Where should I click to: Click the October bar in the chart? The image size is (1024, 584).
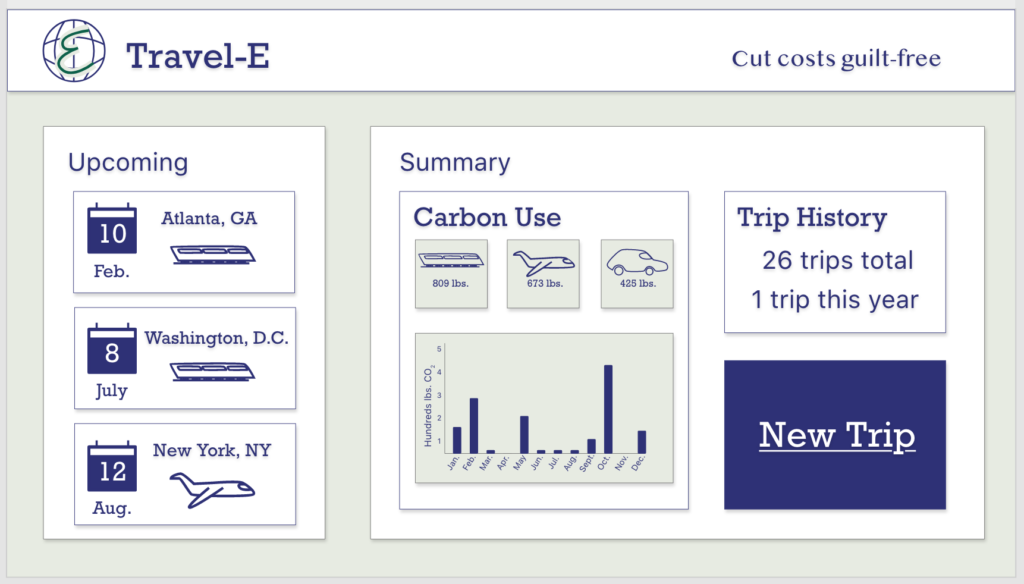coord(608,409)
